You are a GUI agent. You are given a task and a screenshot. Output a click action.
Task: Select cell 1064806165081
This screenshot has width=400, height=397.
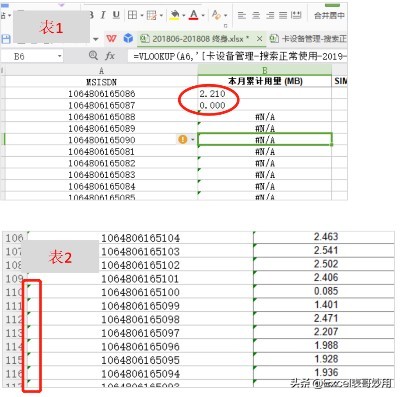point(101,152)
